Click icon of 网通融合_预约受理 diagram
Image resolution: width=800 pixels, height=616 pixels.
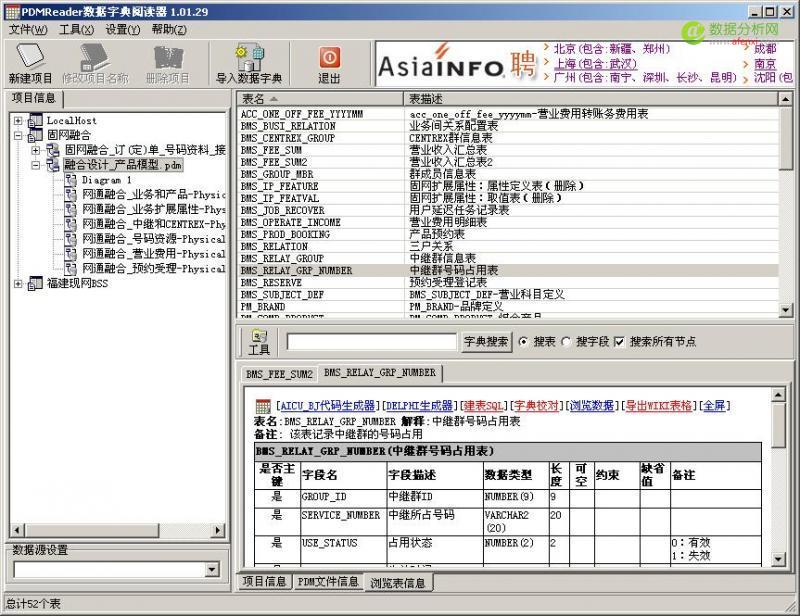71,268
